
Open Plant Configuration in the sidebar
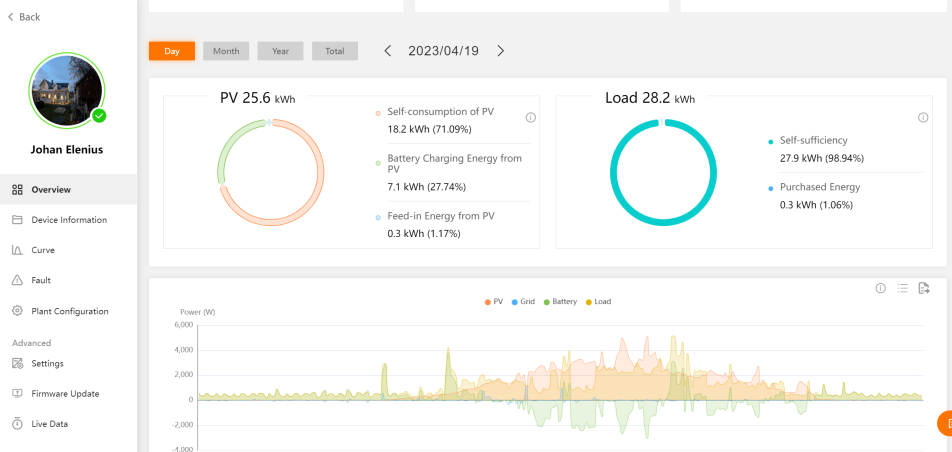[68, 311]
